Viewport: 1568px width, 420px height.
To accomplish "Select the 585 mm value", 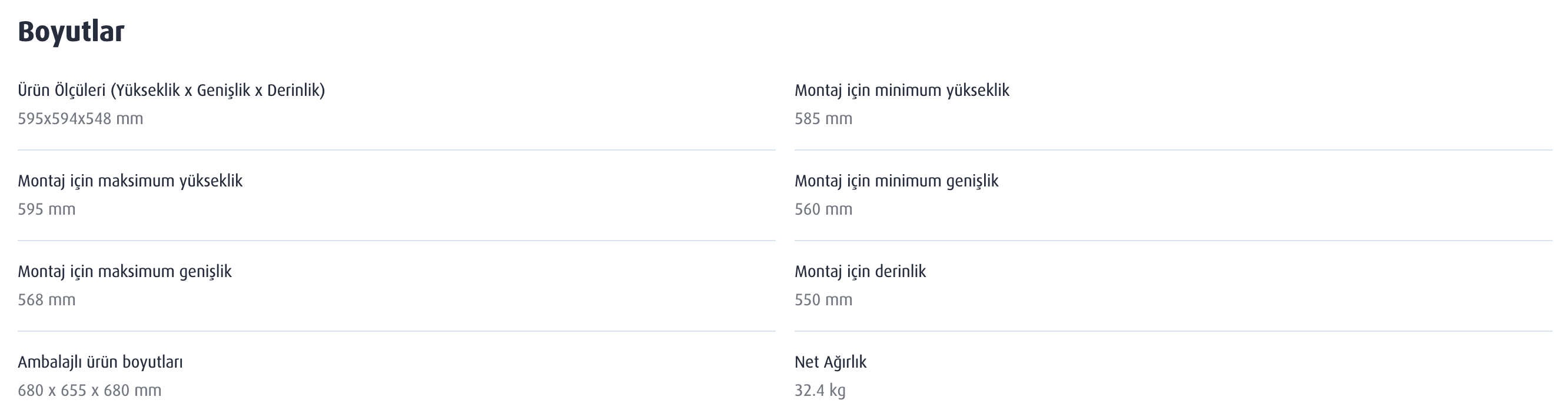I will point(823,119).
